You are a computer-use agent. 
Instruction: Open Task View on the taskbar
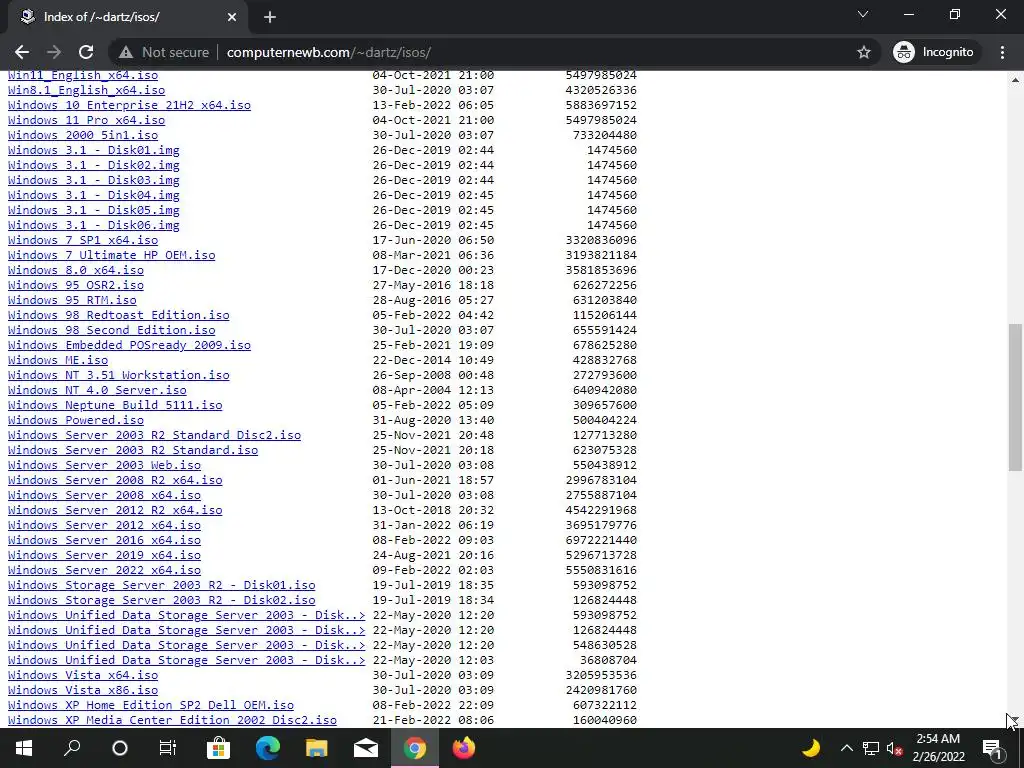168,748
